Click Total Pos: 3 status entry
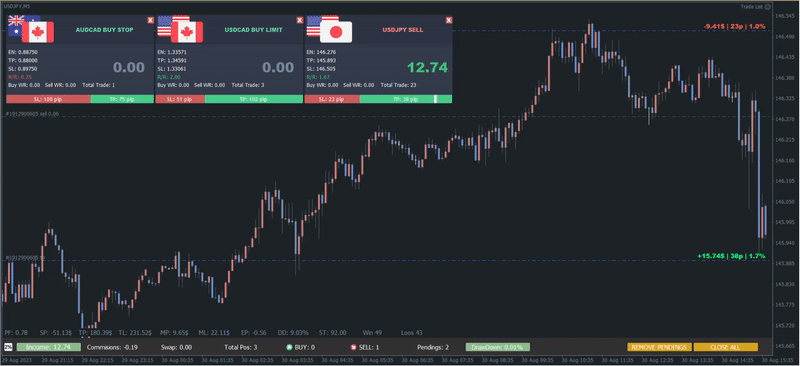Screen dimensions: 800x366 [x=241, y=348]
